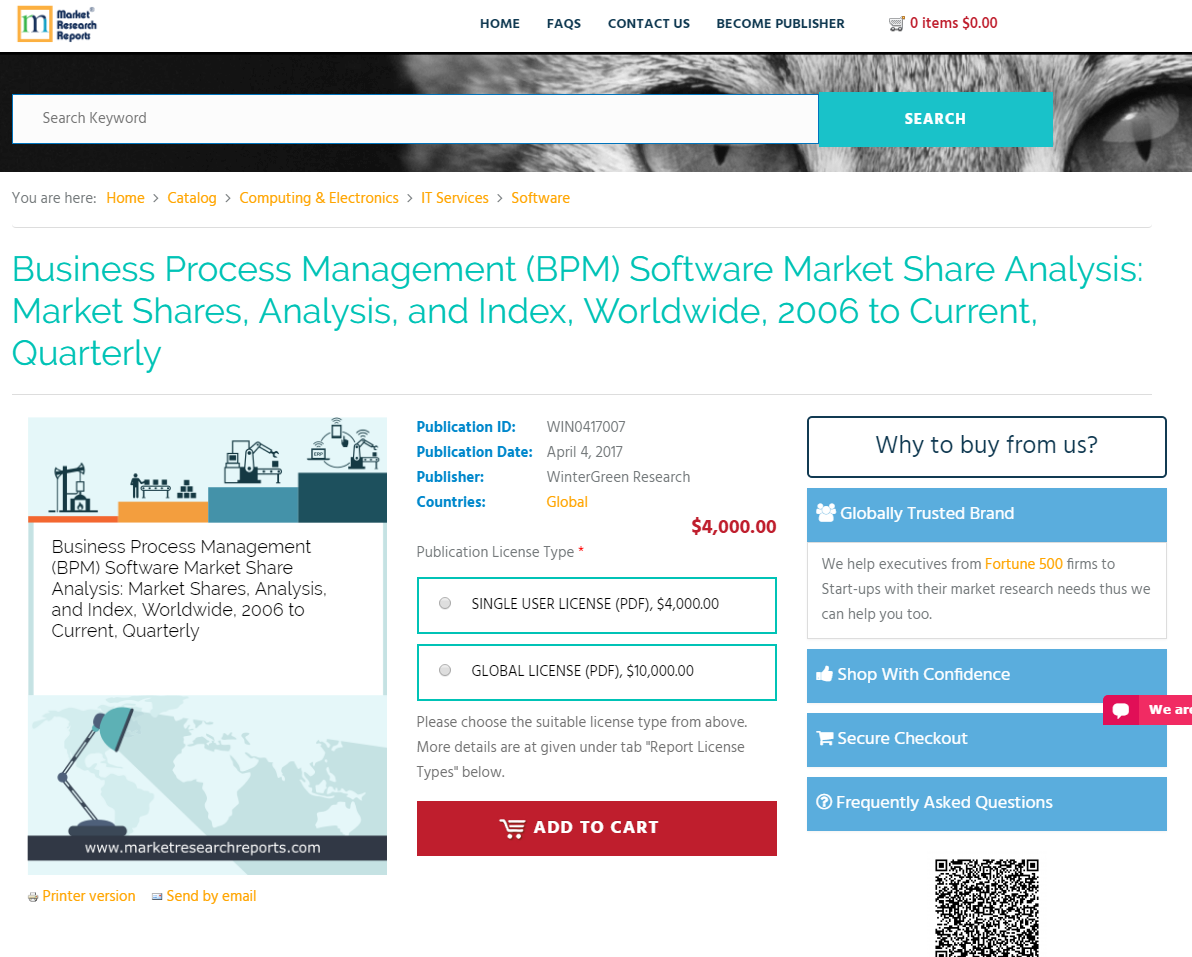This screenshot has width=1192, height=957.
Task: Click the printer icon beside Printer version
Action: coord(33,897)
